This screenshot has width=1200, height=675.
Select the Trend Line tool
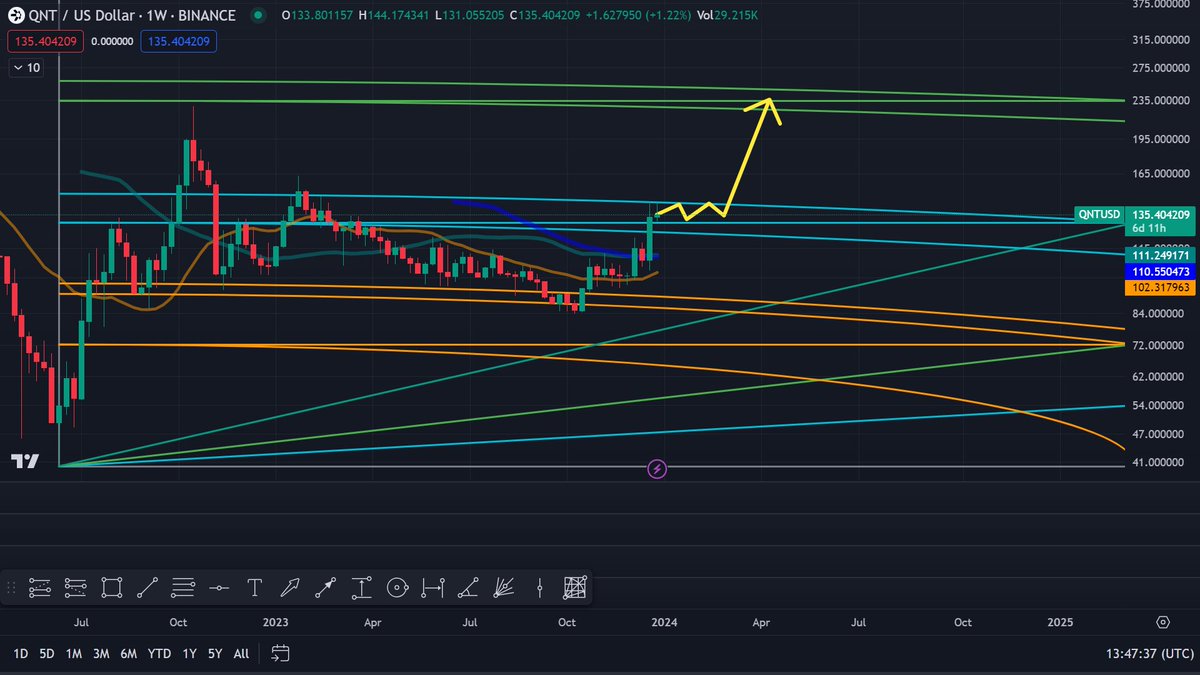coord(146,588)
